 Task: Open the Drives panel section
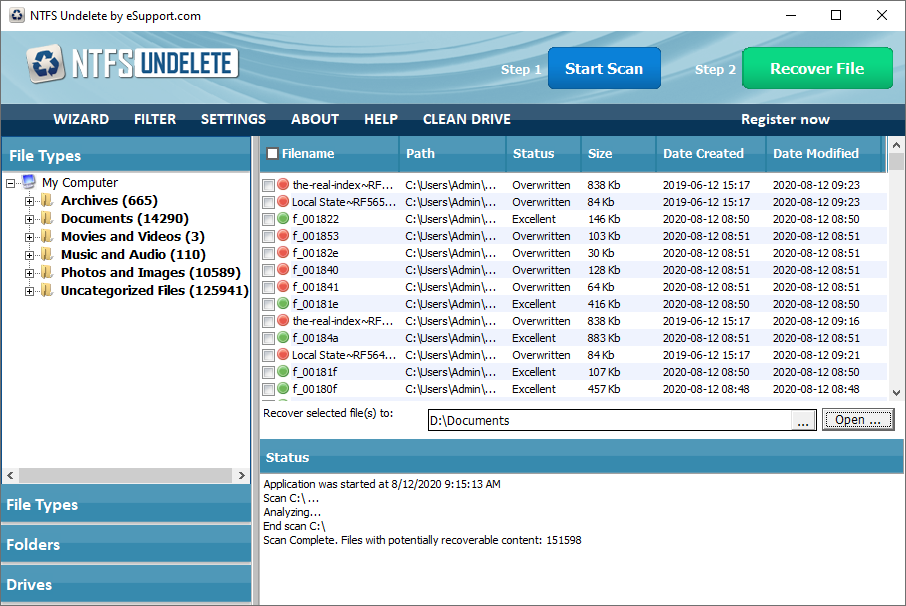click(x=126, y=585)
